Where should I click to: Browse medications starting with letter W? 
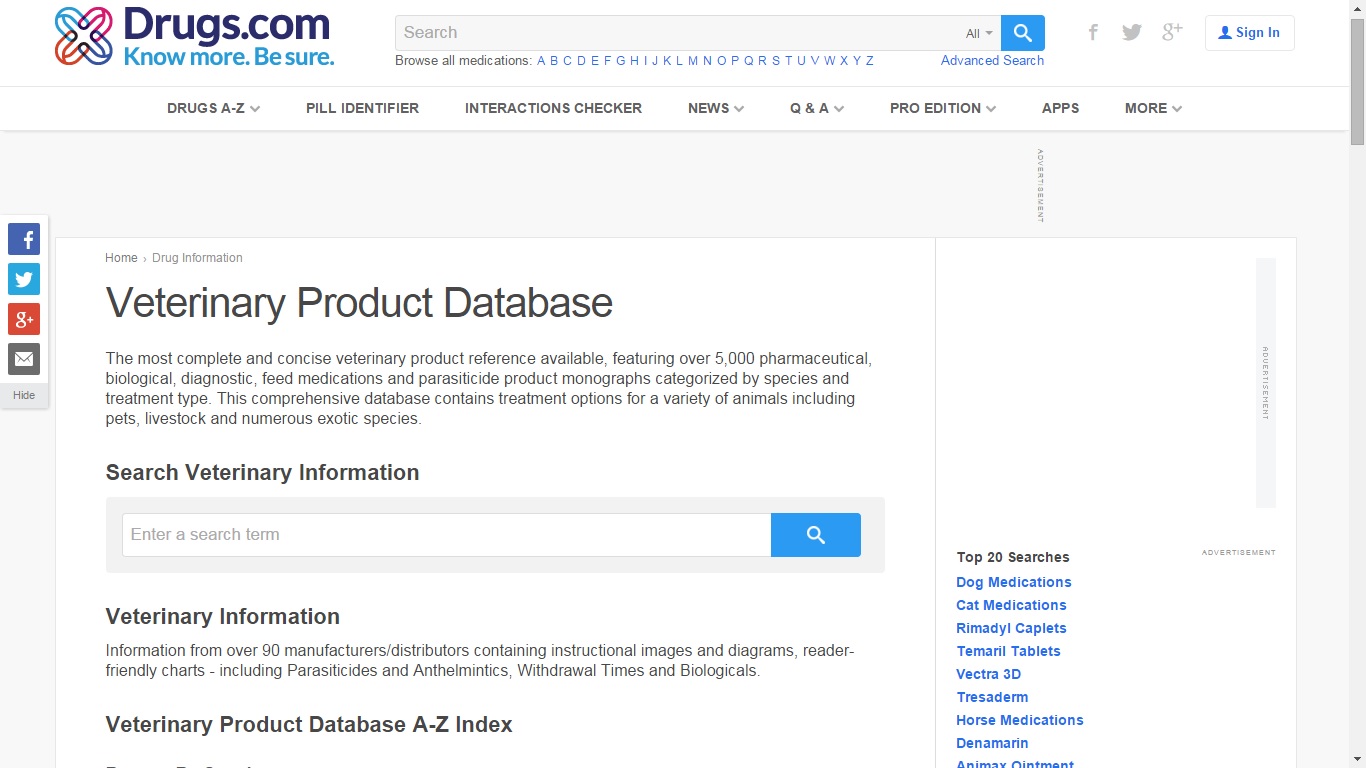click(x=830, y=61)
